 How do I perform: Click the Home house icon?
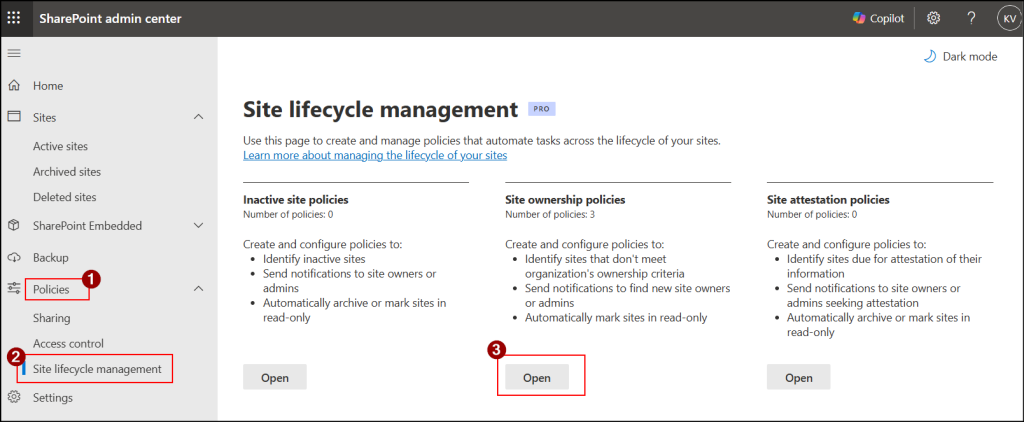[x=14, y=86]
